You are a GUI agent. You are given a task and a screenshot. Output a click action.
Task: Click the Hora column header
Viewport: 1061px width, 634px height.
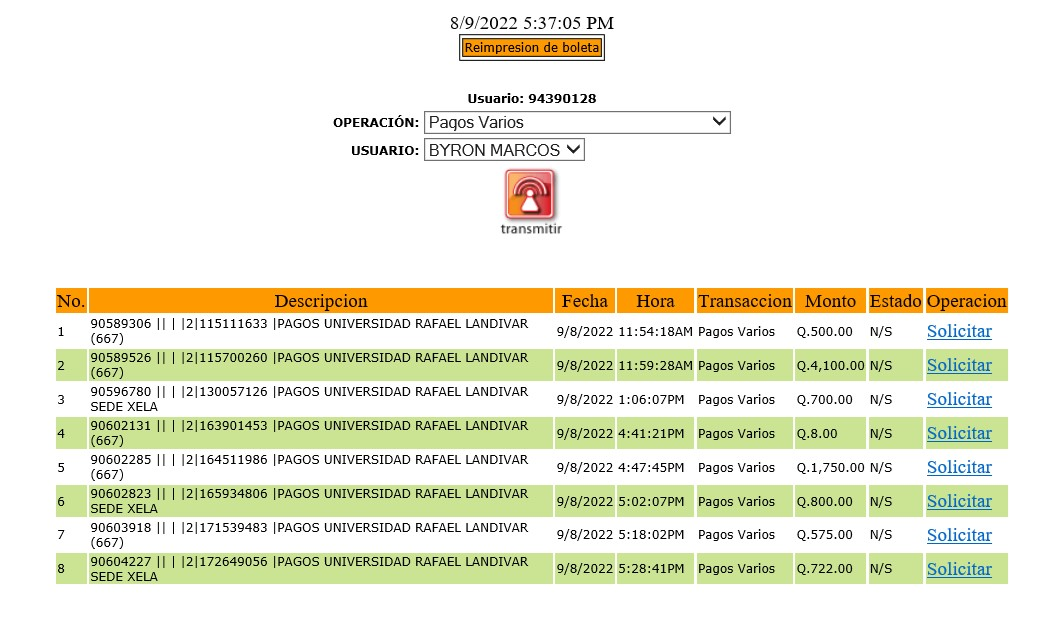[655, 301]
